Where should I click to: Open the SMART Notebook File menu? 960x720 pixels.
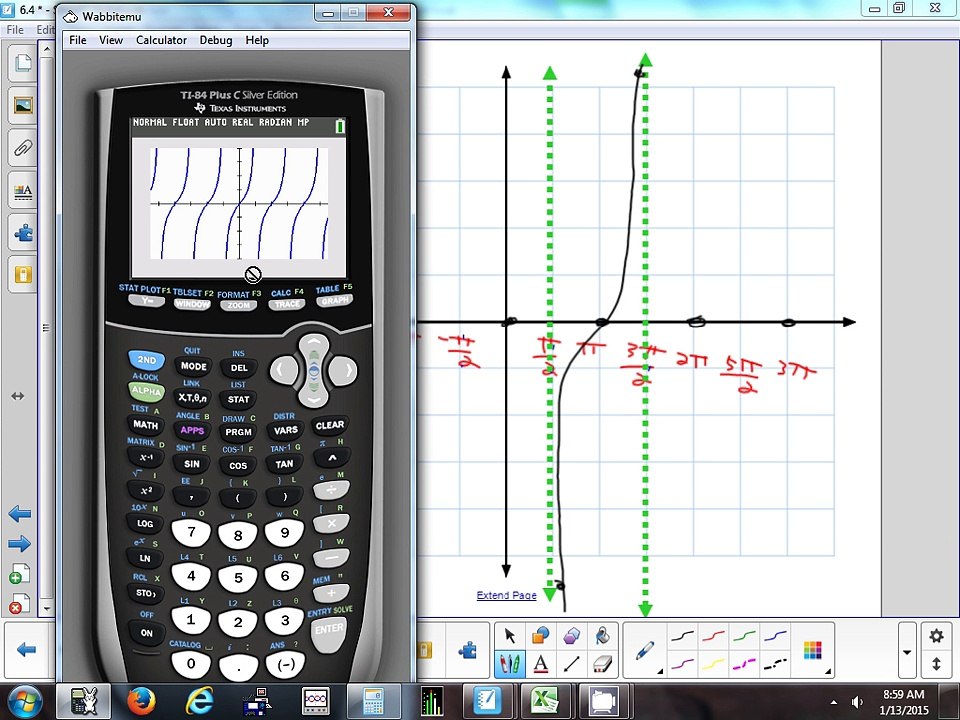click(x=15, y=29)
